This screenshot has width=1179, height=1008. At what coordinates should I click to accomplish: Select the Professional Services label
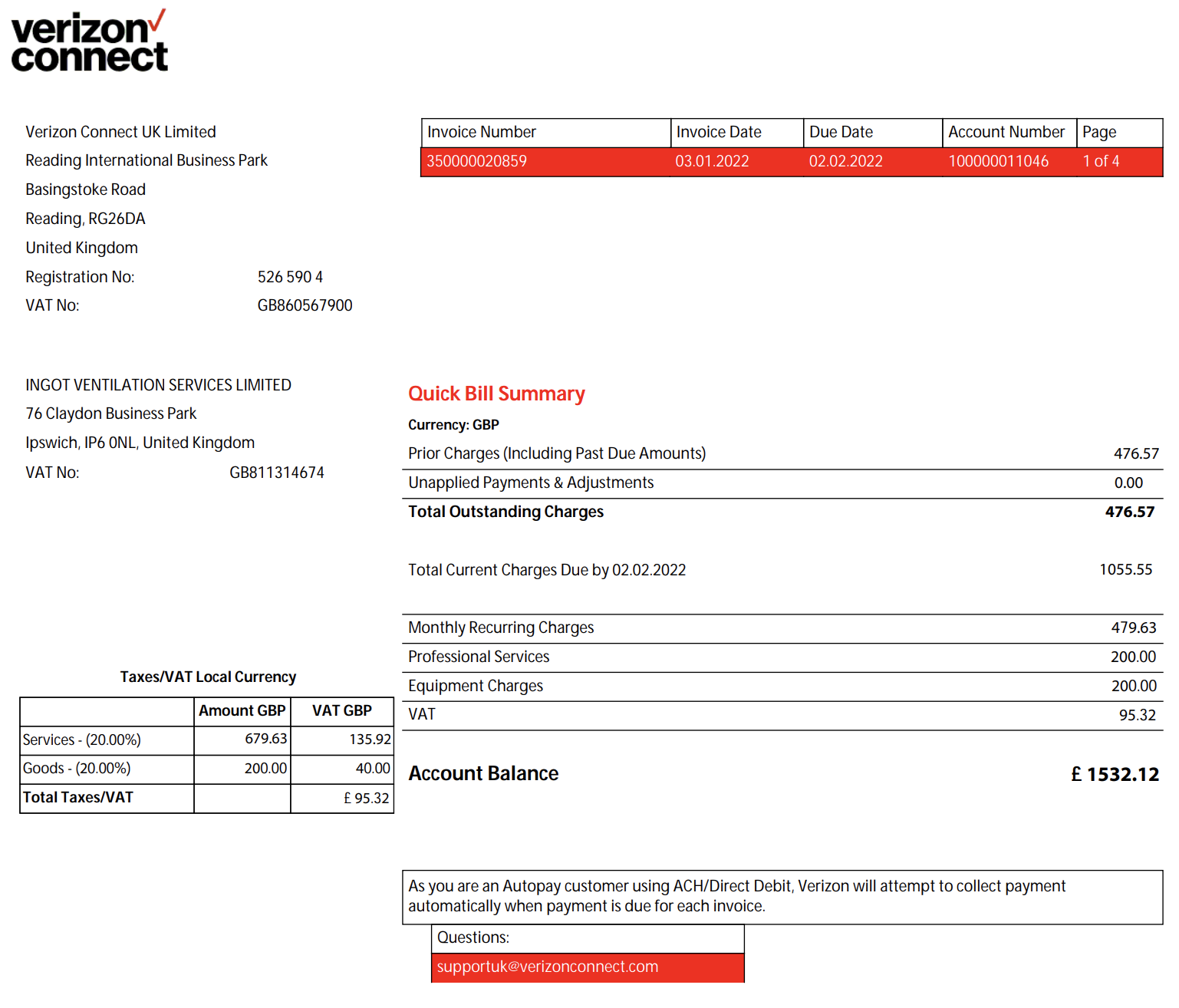point(479,657)
